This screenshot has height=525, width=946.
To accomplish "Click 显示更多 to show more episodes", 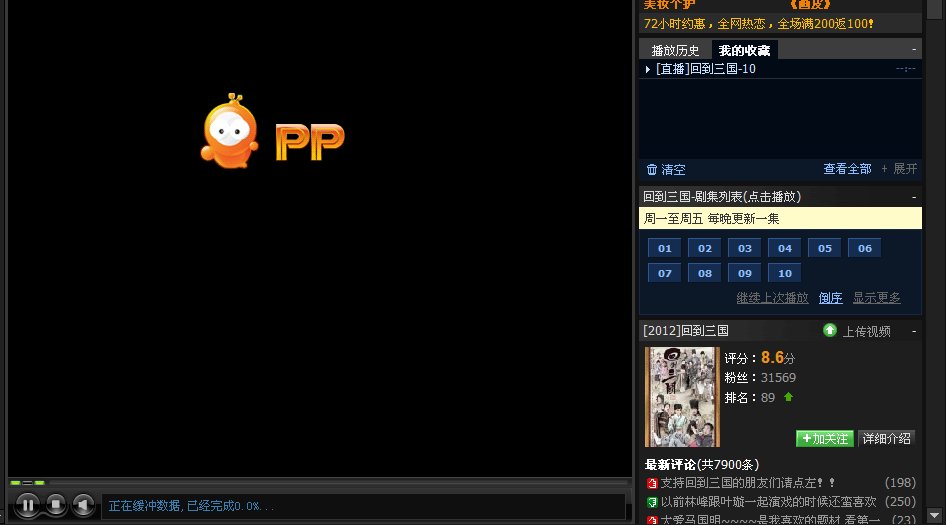I will [x=876, y=298].
